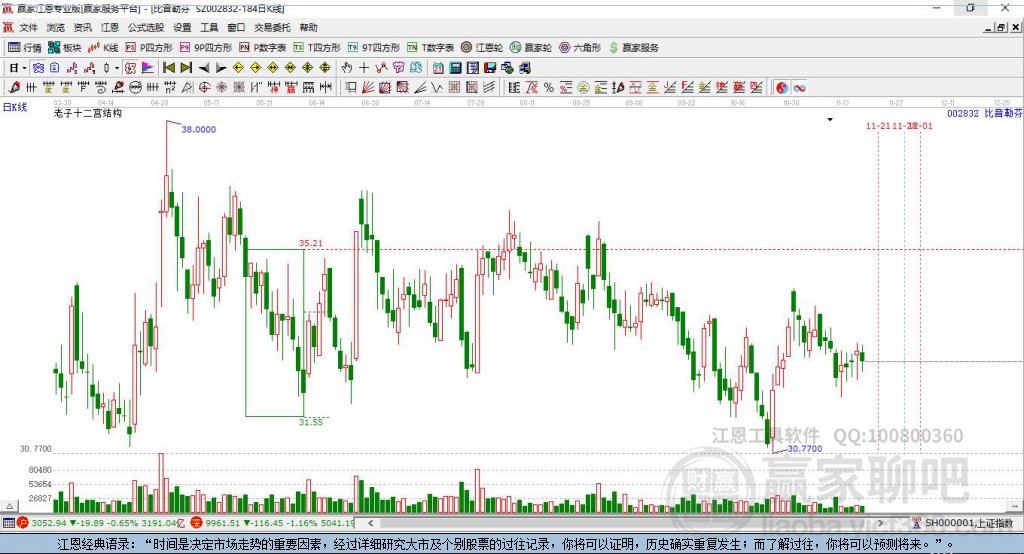Click the scrollbar left arrow
The height and width of the screenshot is (554, 1024).
point(370,523)
